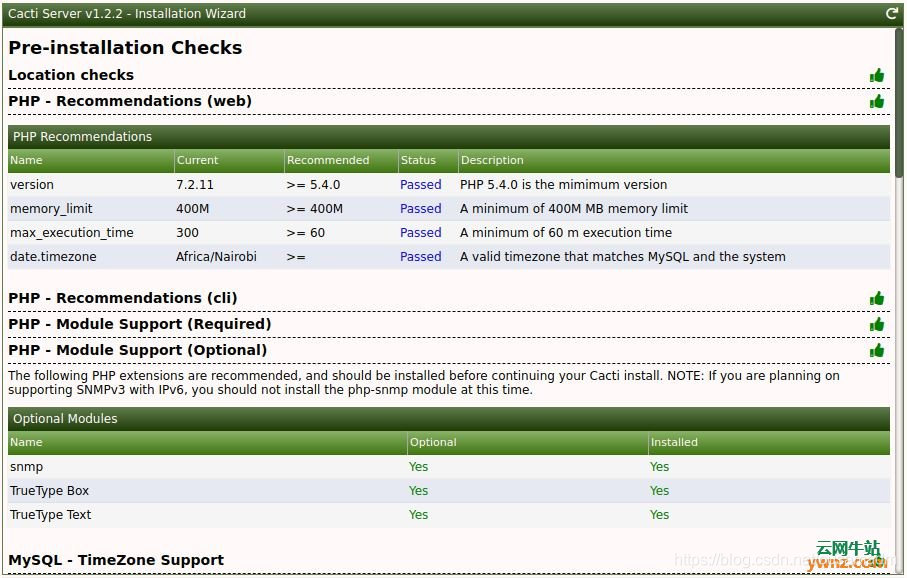Click the Pre-installation Checks heading
907x578 pixels.
point(125,47)
